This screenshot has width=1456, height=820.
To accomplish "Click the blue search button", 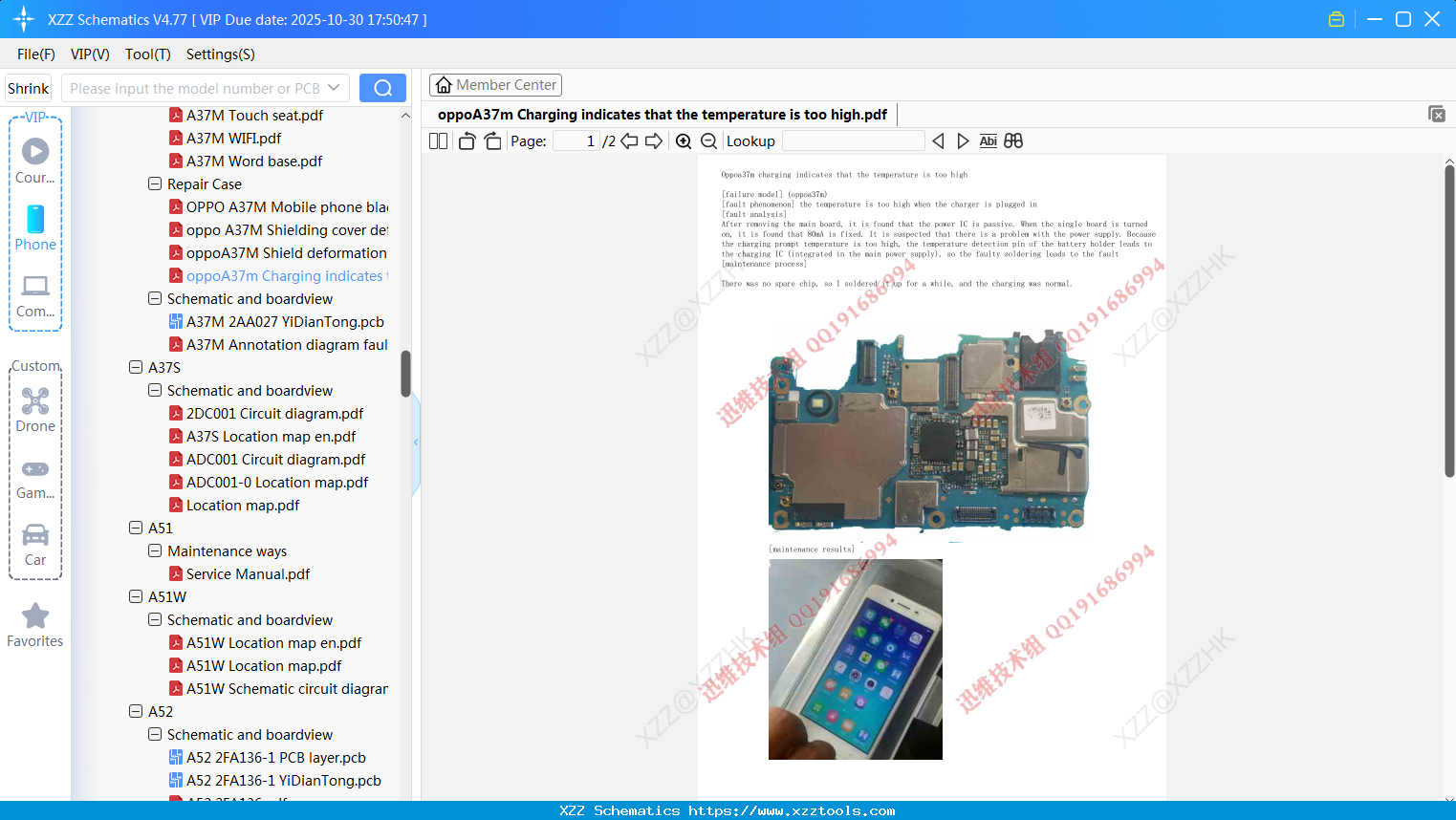I will point(382,88).
